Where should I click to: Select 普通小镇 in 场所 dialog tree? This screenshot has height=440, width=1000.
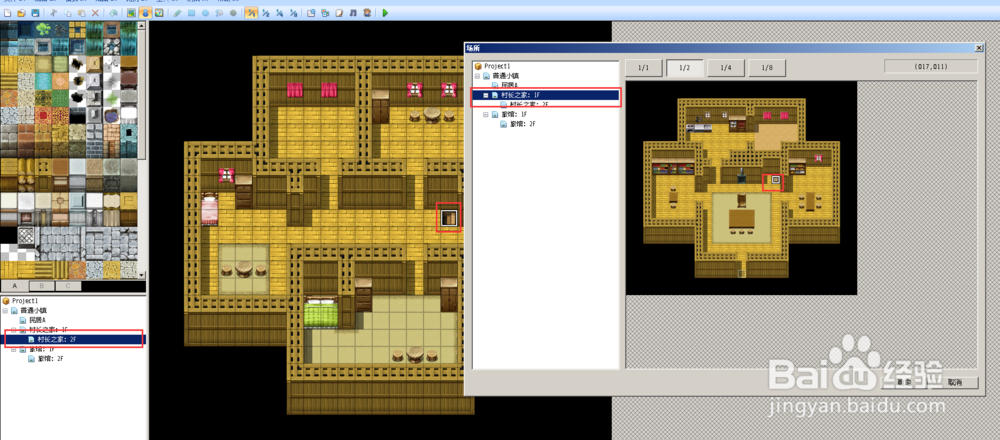506,76
